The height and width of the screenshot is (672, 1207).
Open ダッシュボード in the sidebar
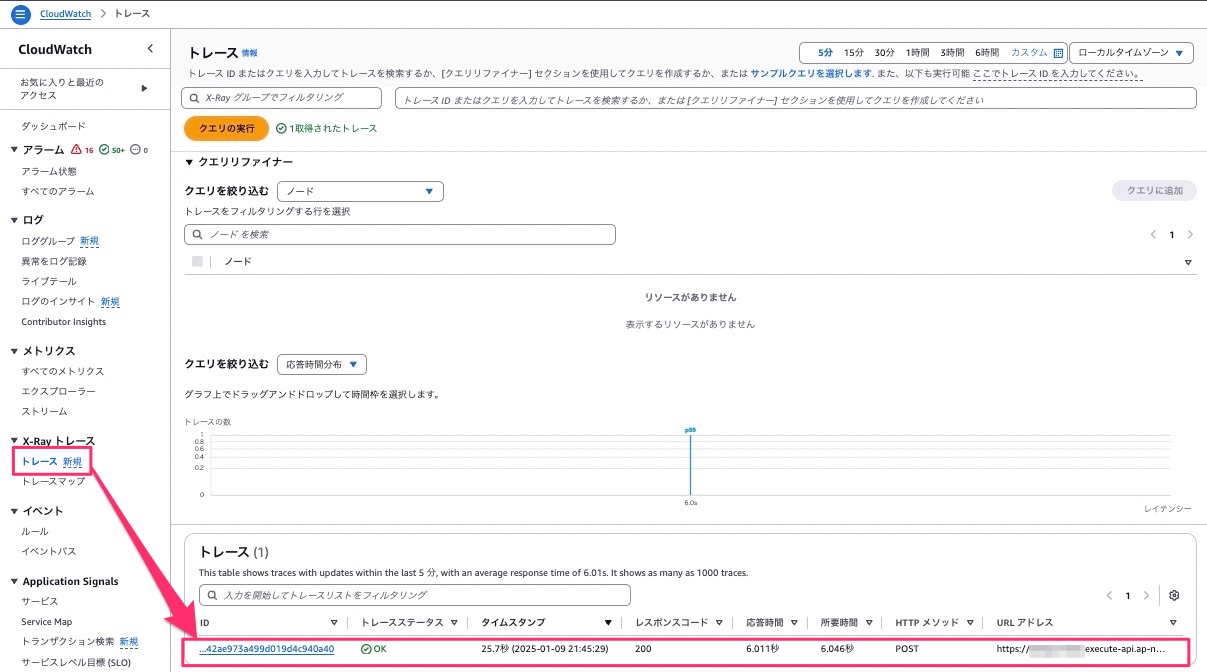click(x=53, y=126)
